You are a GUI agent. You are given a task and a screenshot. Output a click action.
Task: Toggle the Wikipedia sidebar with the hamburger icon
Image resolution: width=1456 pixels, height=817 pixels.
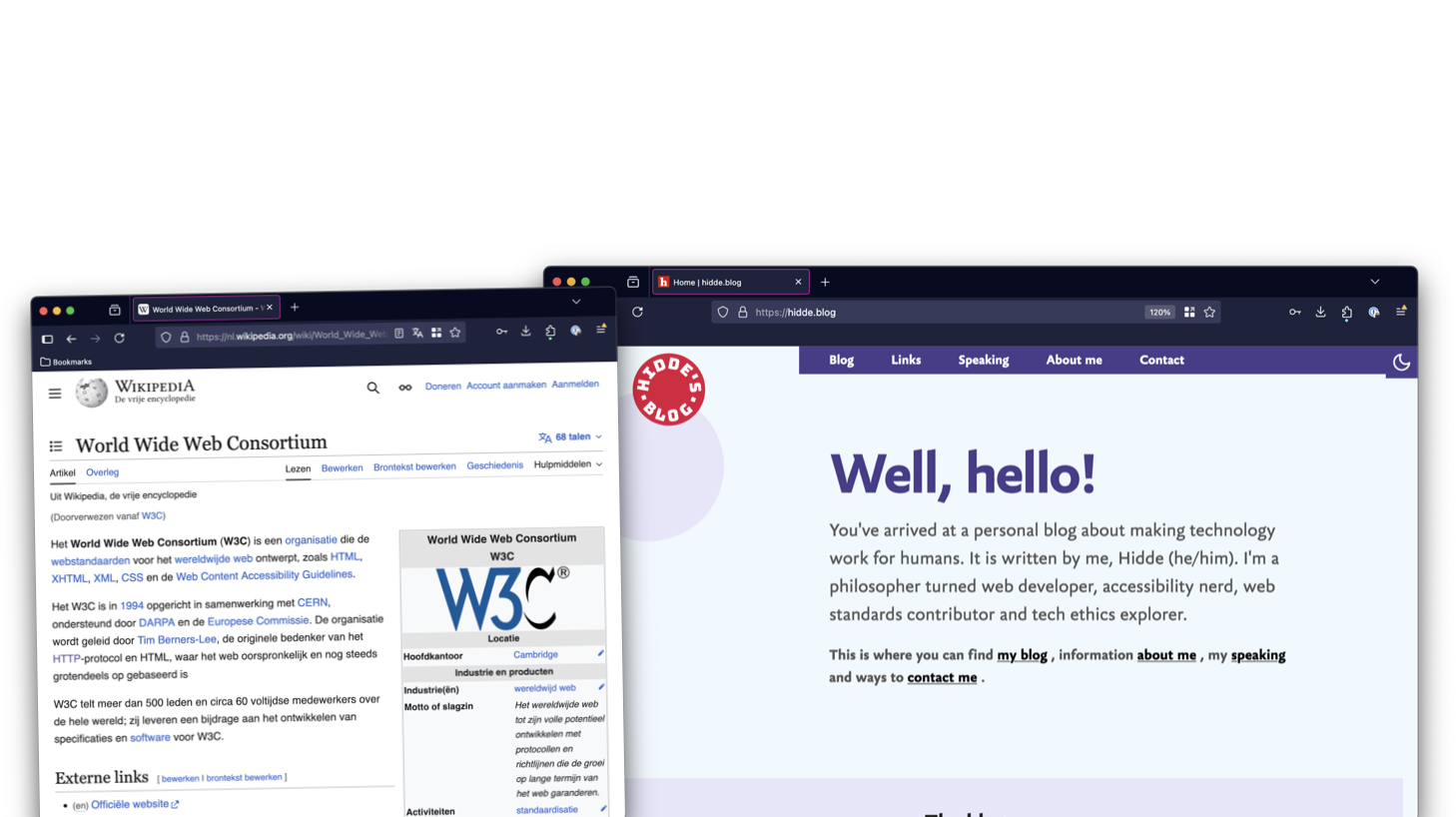click(54, 393)
